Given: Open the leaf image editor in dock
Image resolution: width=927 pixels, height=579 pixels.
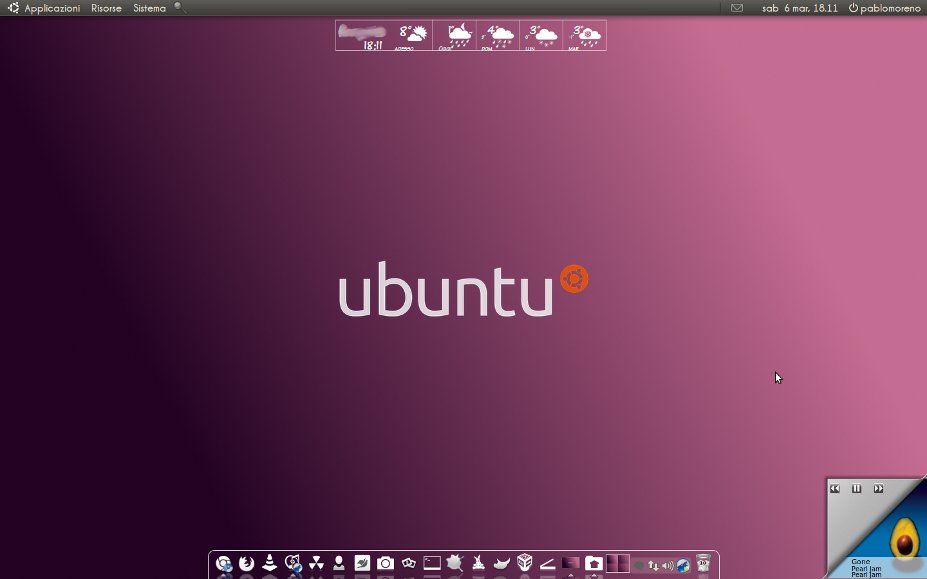Looking at the screenshot, I should pyautogui.click(x=362, y=563).
